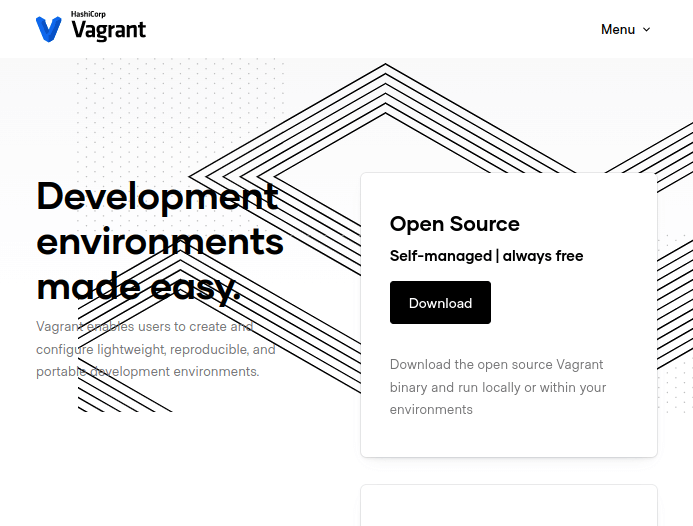693x526 pixels.
Task: Click the 'Download the open source Vagrant binary' description
Action: coord(498,387)
